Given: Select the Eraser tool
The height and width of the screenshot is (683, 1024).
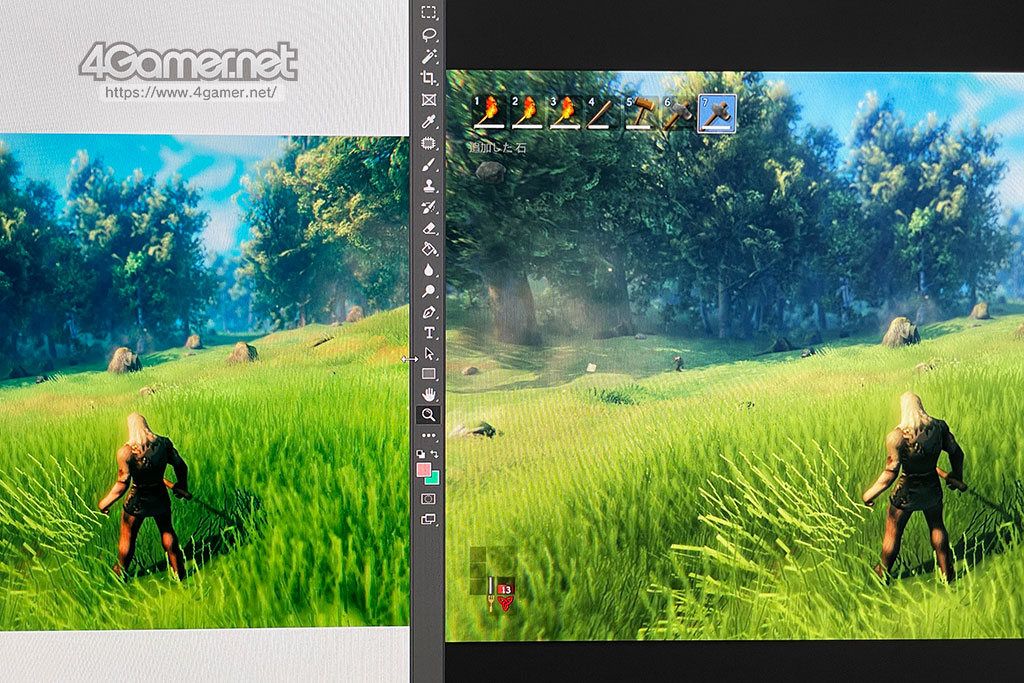Looking at the screenshot, I should (428, 229).
